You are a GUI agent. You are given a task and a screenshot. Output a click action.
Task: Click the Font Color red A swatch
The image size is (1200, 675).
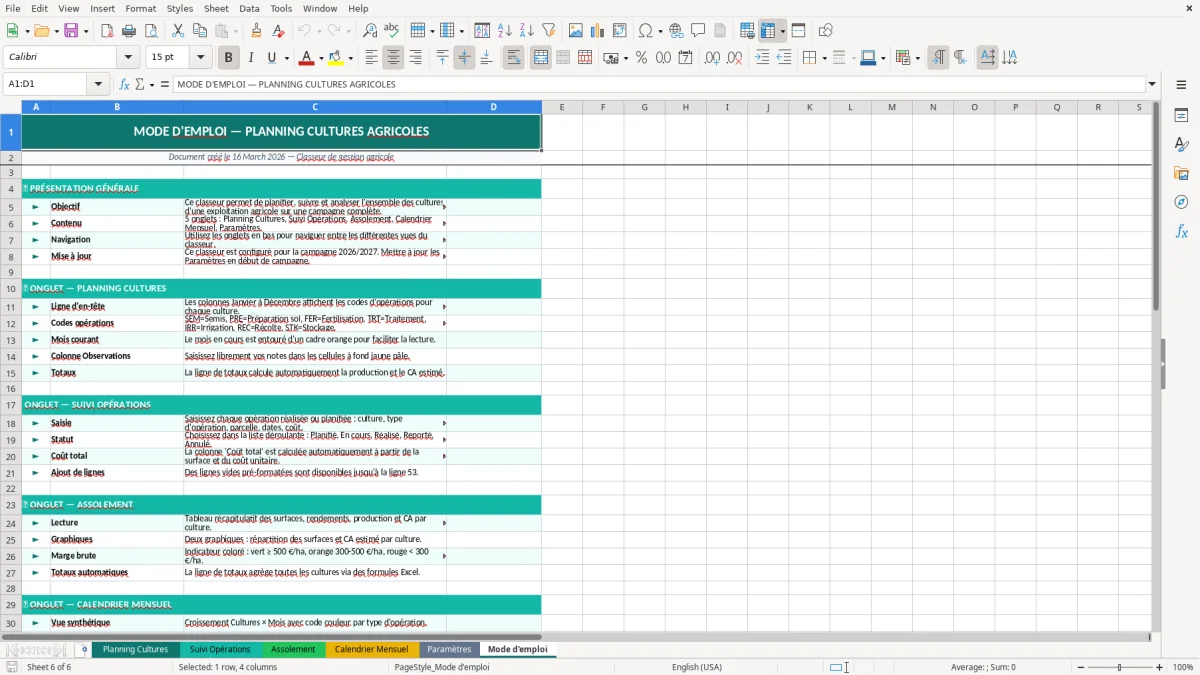[306, 58]
